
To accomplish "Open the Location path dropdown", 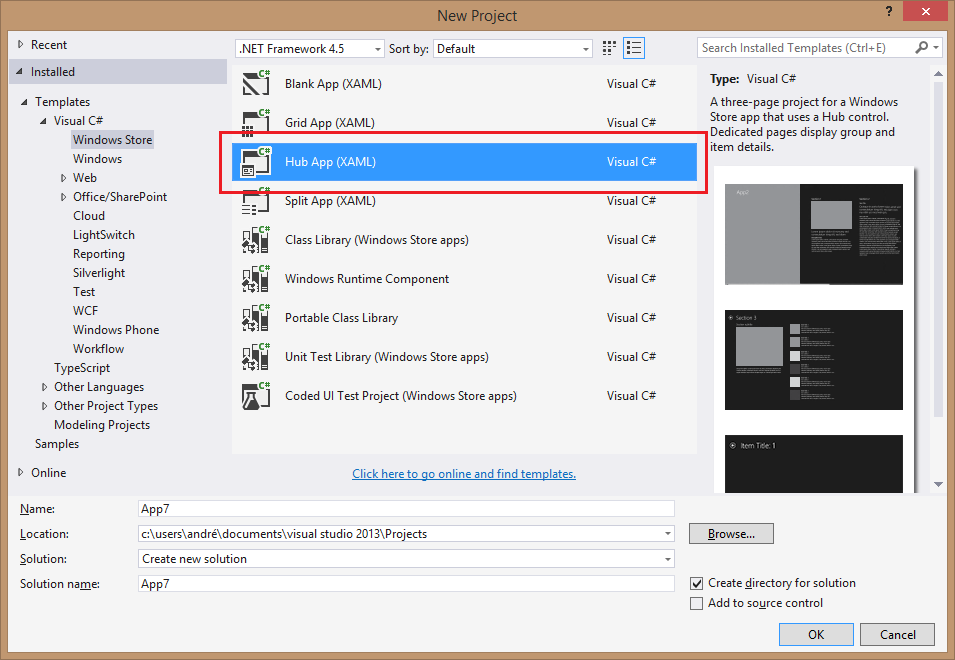I will point(668,534).
